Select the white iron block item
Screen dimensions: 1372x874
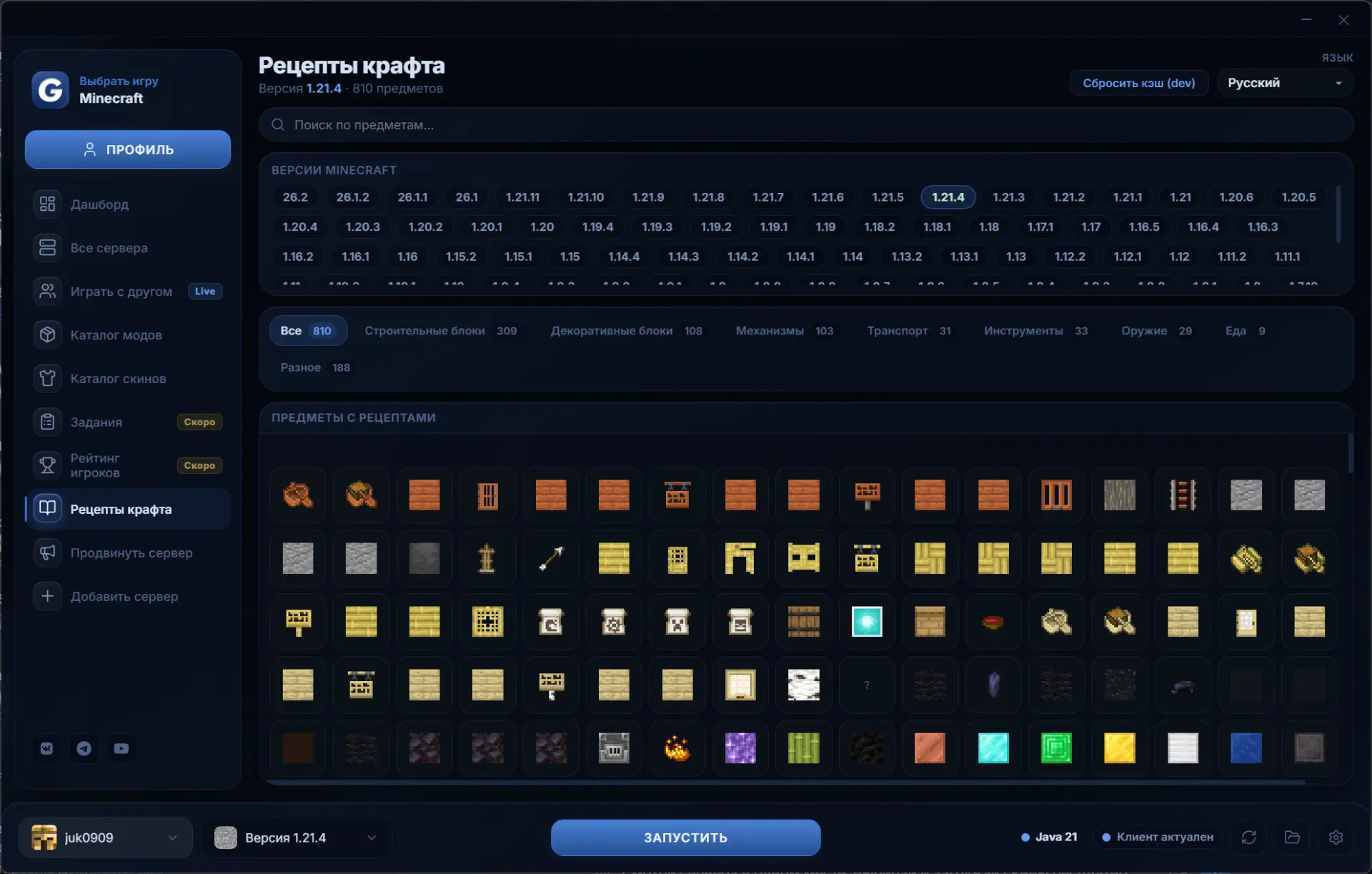pos(1183,748)
